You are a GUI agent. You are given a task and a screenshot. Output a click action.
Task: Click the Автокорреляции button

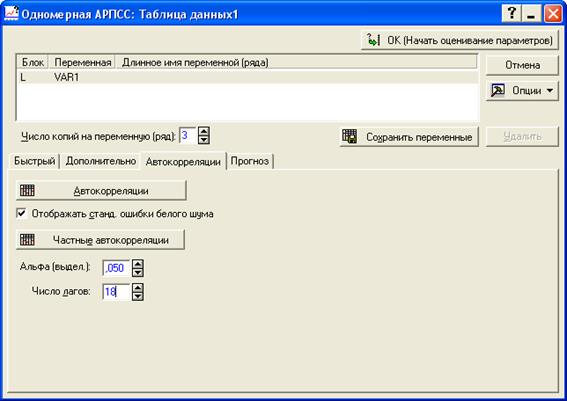pos(101,191)
